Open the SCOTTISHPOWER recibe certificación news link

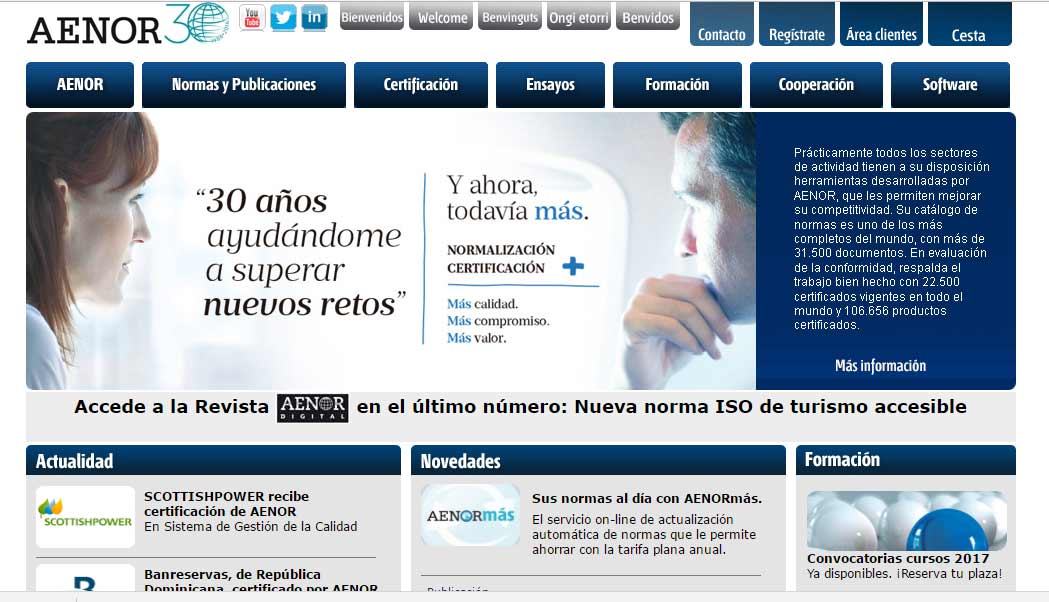pos(226,504)
